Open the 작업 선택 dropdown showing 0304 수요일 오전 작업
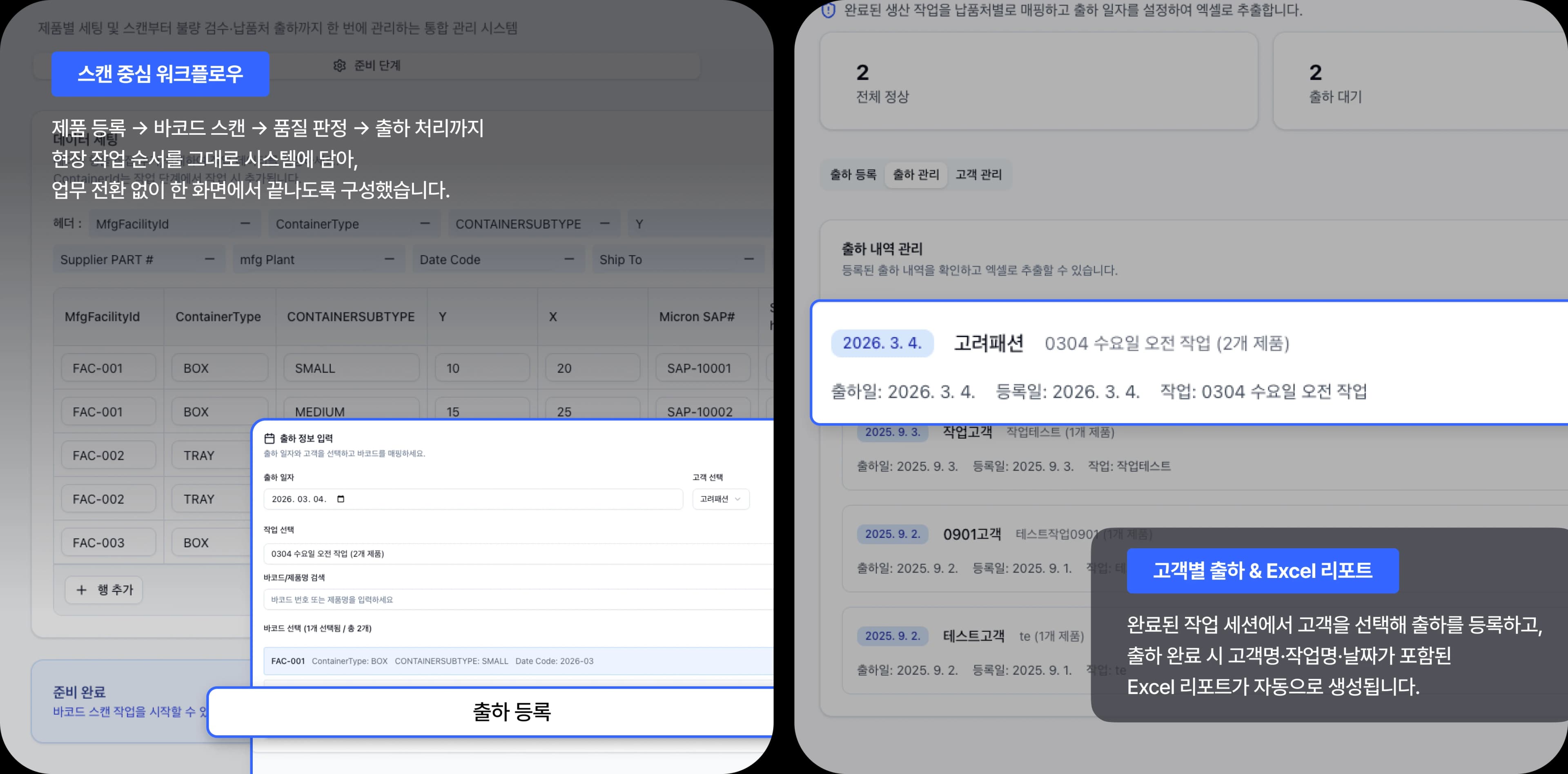The image size is (1568, 774). (x=519, y=553)
